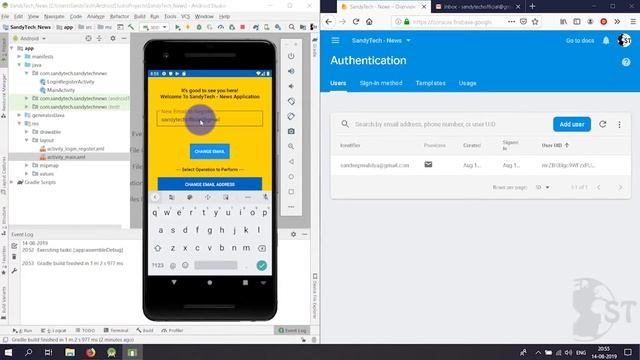Viewport: 640px width, 360px height.
Task: Expand the drawable folder
Action: [27, 132]
